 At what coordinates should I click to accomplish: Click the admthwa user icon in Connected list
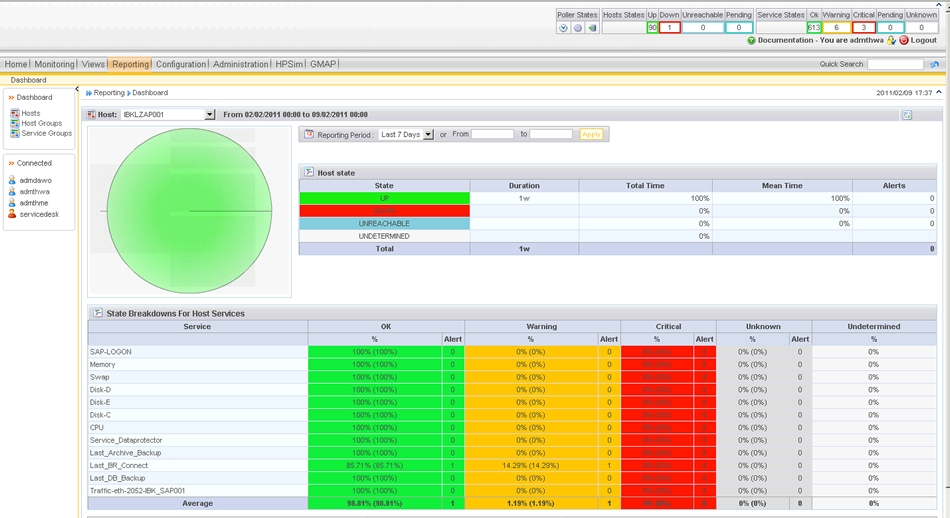coord(12,191)
